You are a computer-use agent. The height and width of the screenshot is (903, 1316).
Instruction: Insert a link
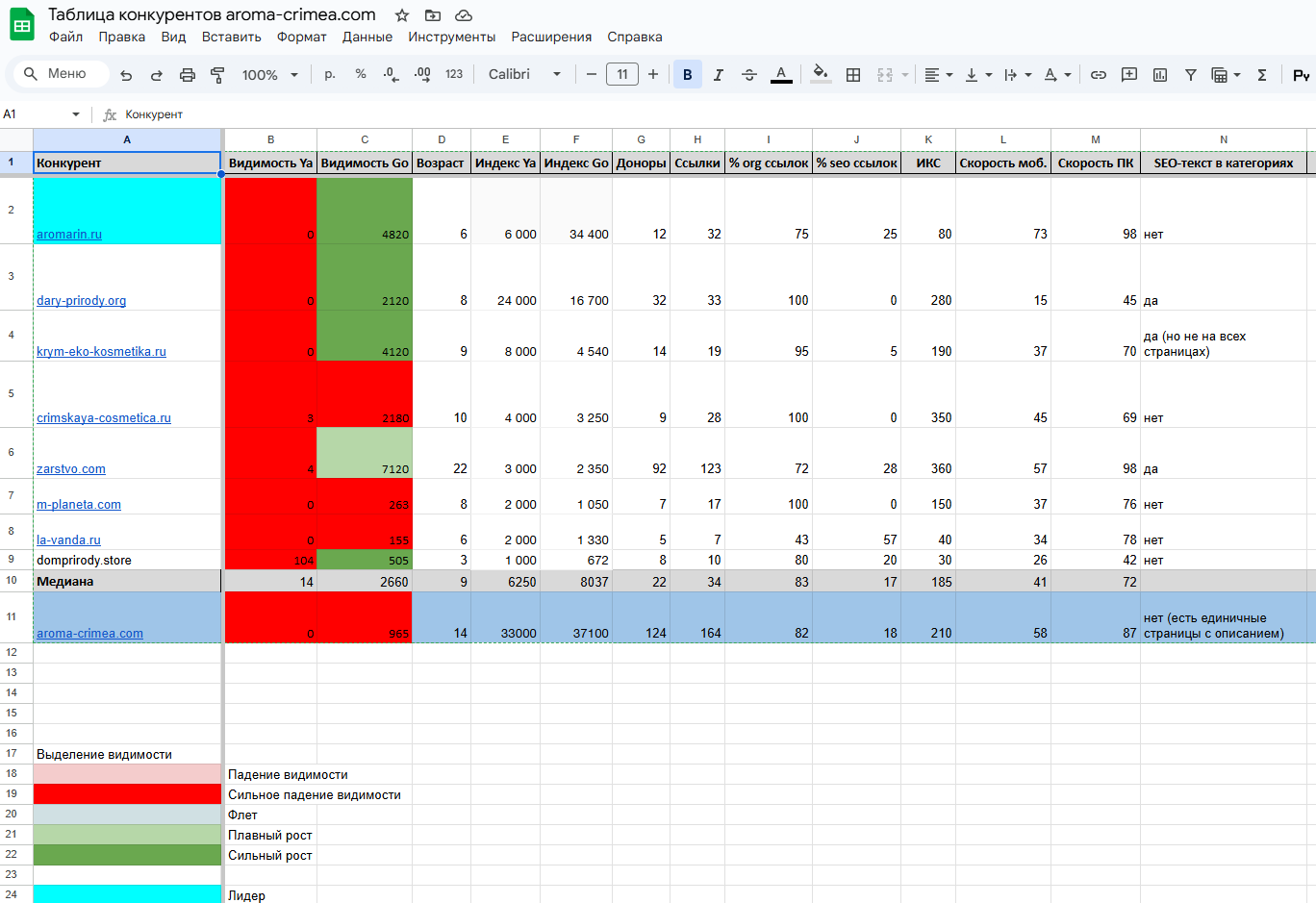[1099, 74]
